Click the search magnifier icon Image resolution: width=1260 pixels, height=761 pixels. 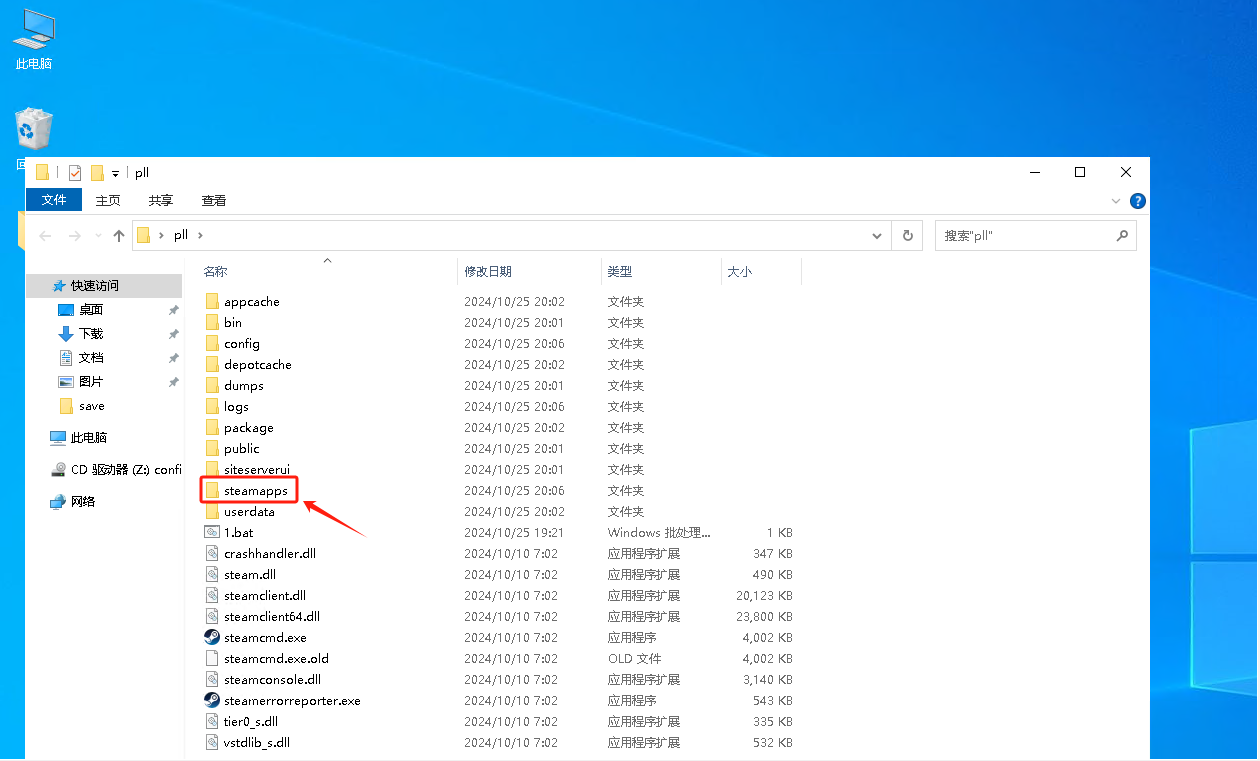(x=1122, y=235)
